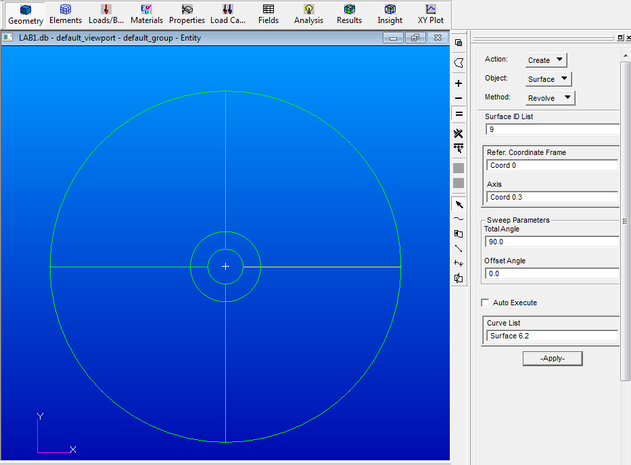Open the Elements tab

click(65, 13)
